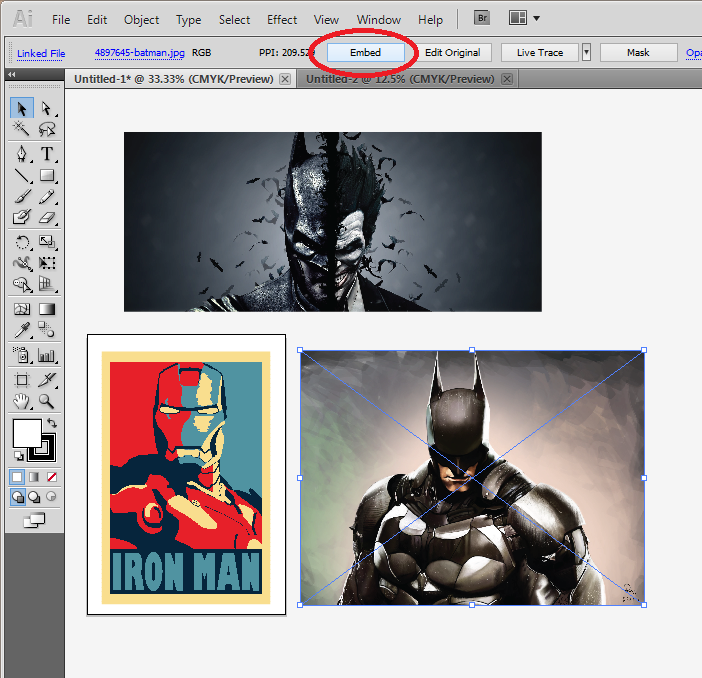The image size is (702, 678).
Task: Open the View menu
Action: [326, 20]
